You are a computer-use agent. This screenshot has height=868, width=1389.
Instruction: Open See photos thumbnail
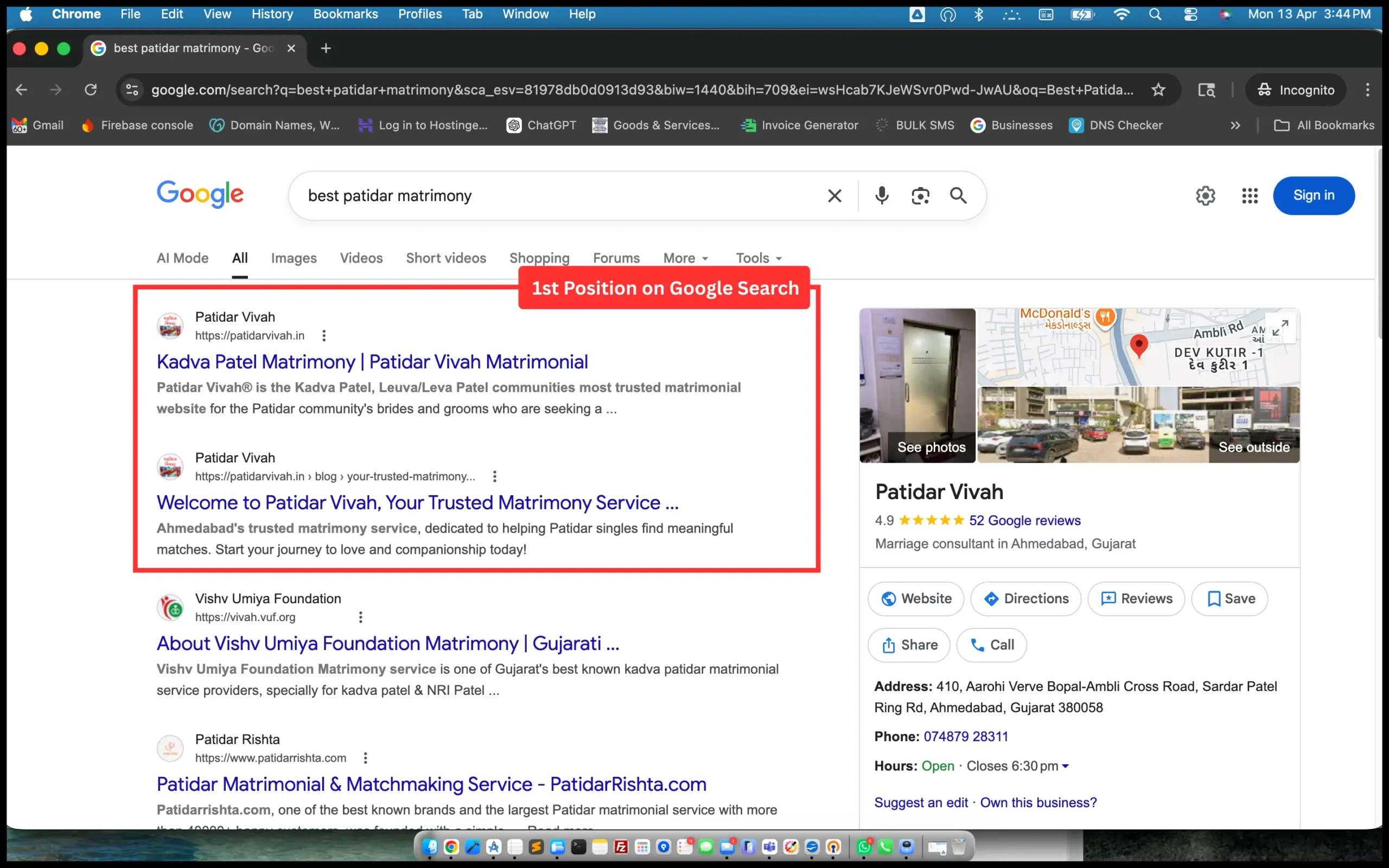[x=917, y=386]
